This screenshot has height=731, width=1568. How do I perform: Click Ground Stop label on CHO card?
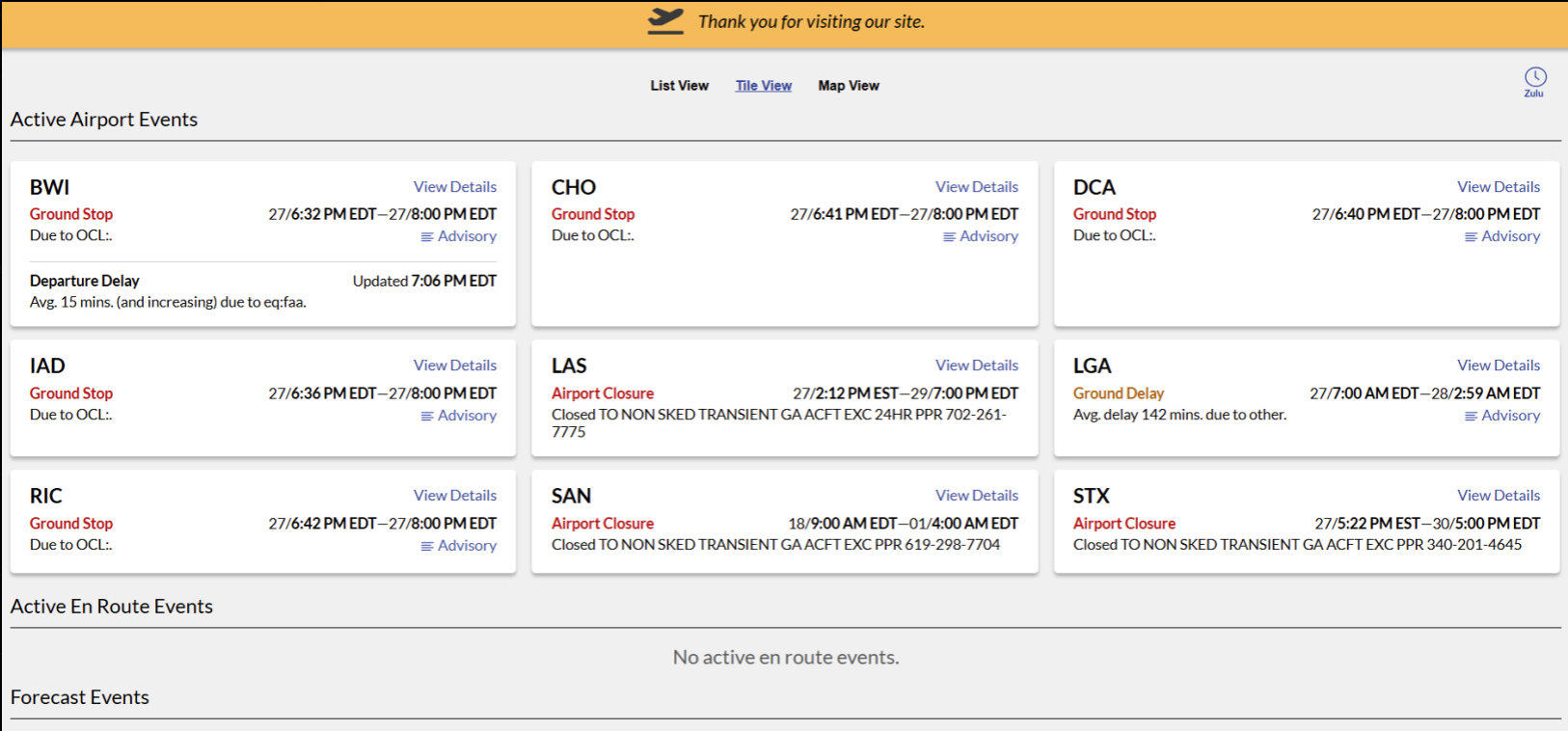click(593, 214)
